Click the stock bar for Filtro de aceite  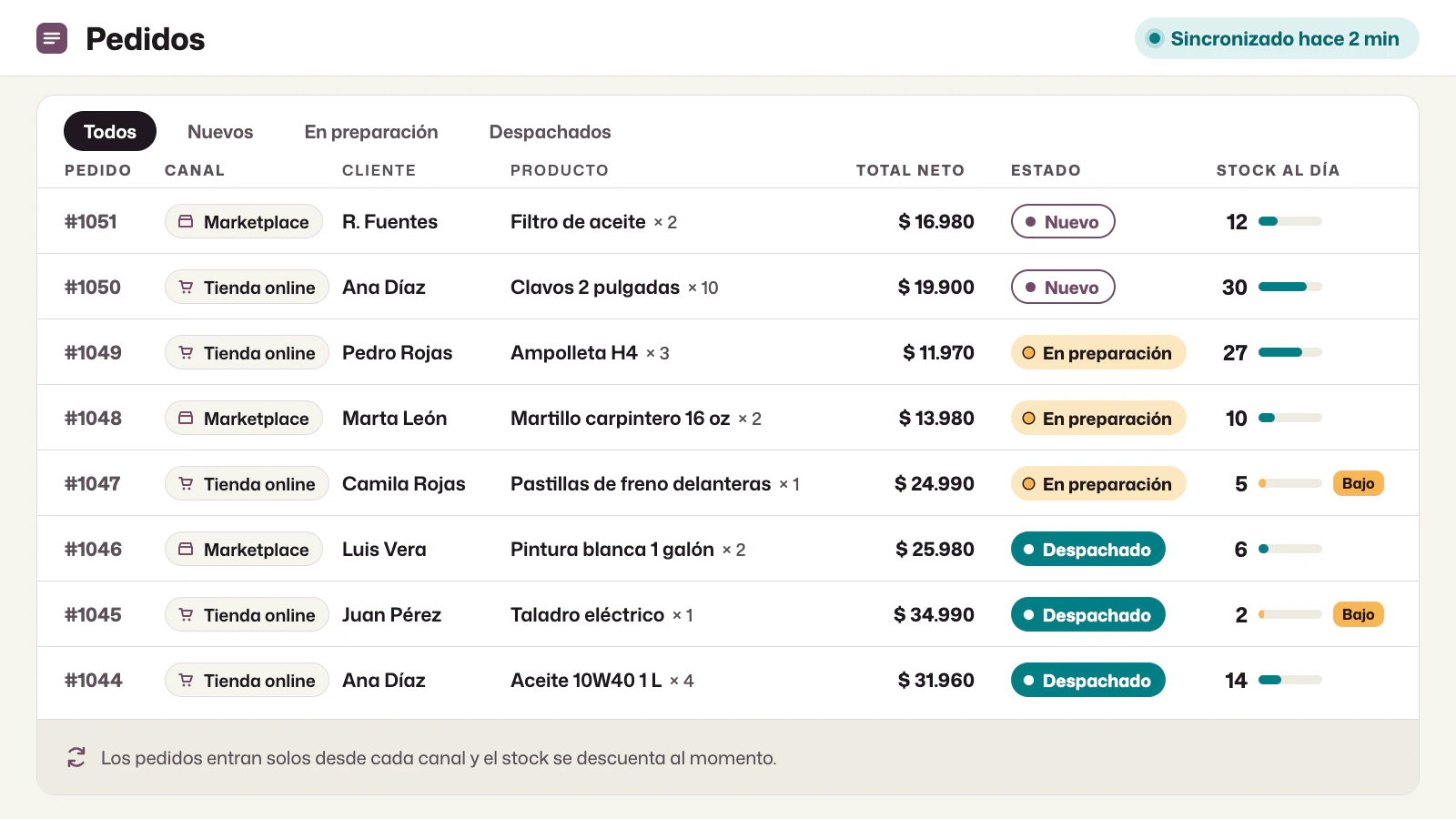pos(1290,221)
